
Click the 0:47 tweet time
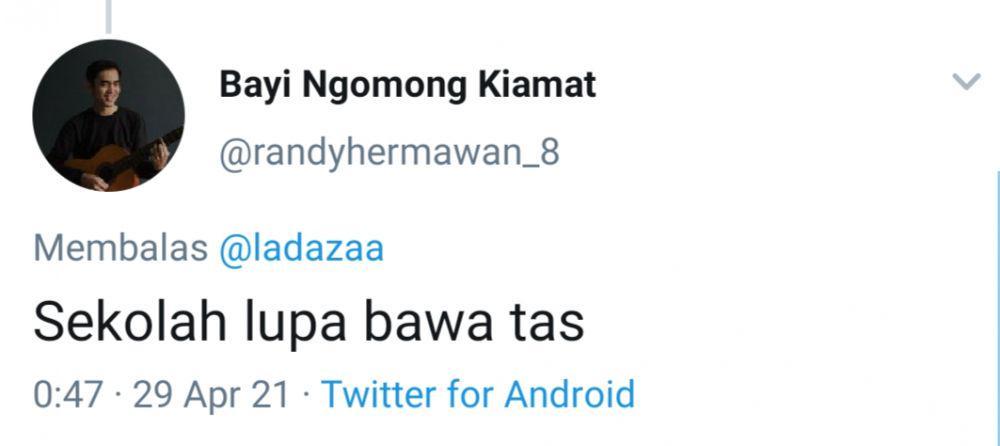click(68, 394)
